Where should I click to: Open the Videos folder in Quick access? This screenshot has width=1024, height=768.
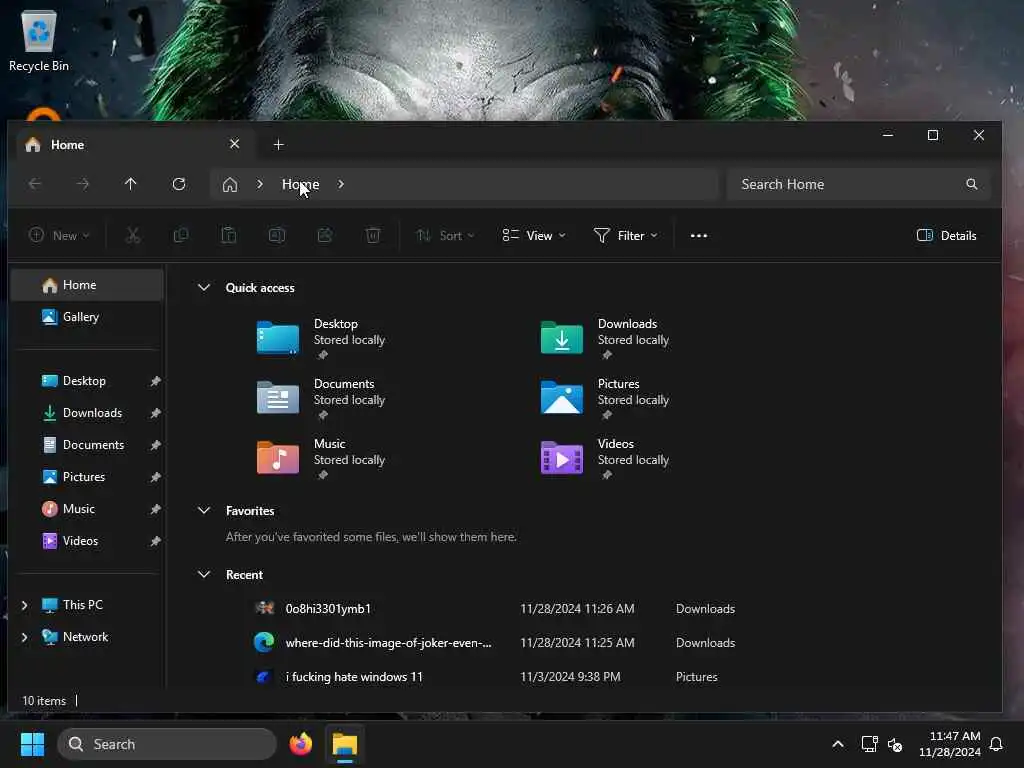coord(605,458)
